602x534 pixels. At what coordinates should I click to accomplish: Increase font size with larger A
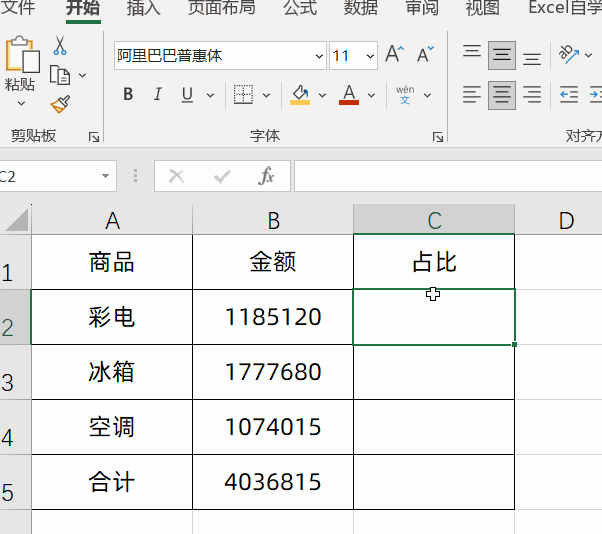(395, 54)
